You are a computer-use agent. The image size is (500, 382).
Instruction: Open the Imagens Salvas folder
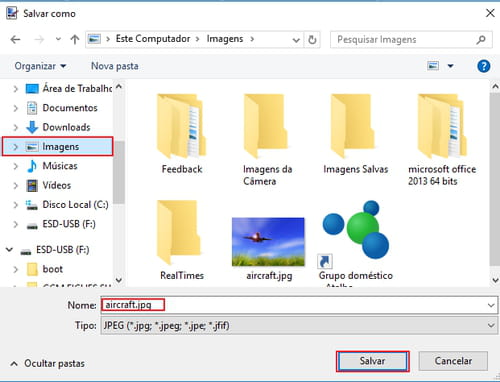point(355,134)
